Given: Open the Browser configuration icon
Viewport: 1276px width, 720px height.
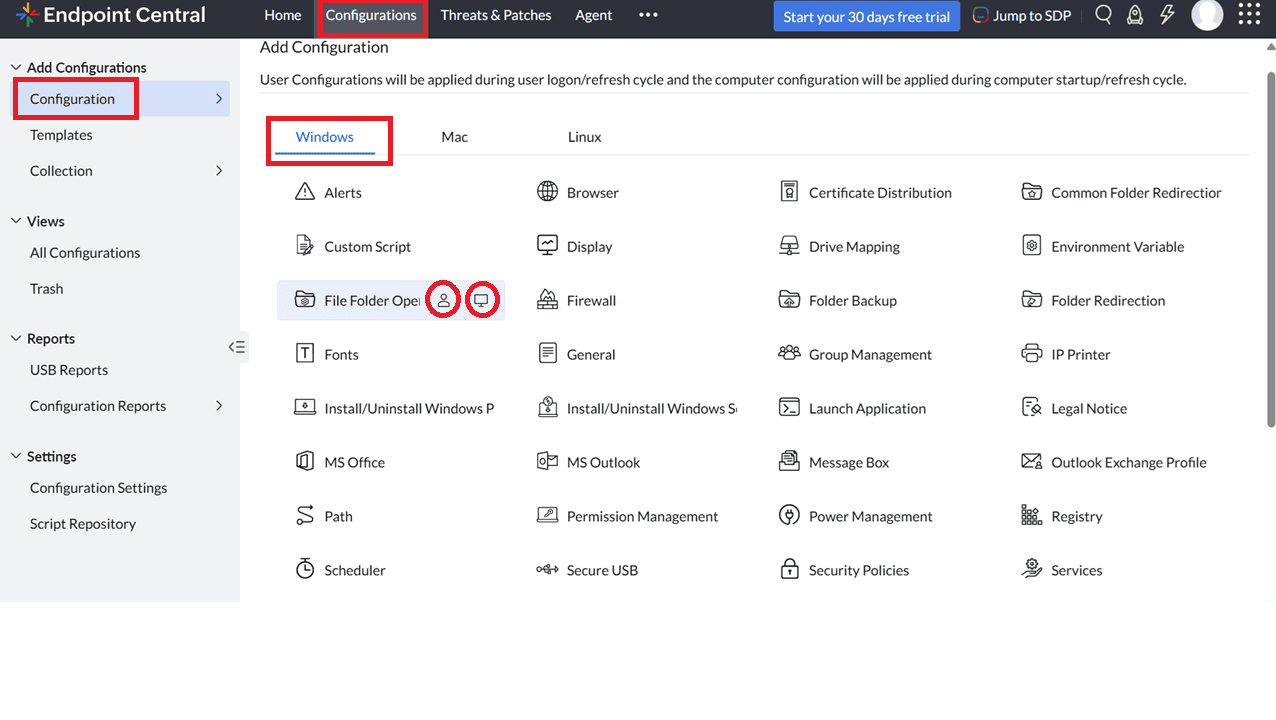Looking at the screenshot, I should click(x=547, y=191).
